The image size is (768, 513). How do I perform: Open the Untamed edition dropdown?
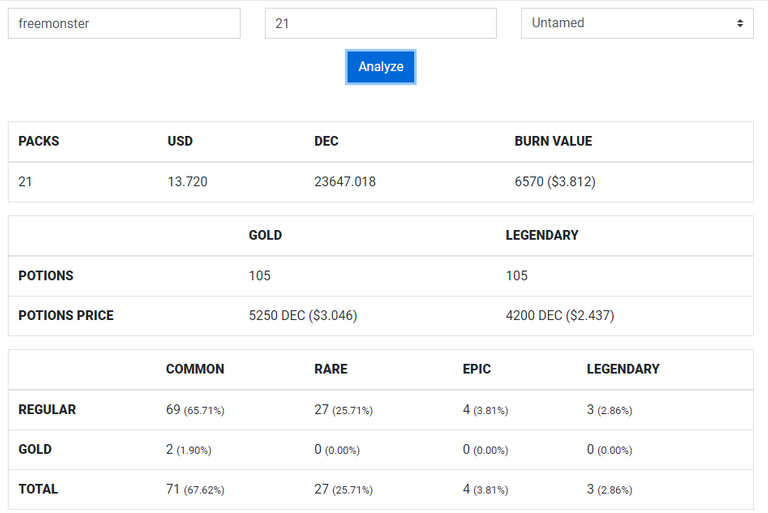tap(637, 23)
